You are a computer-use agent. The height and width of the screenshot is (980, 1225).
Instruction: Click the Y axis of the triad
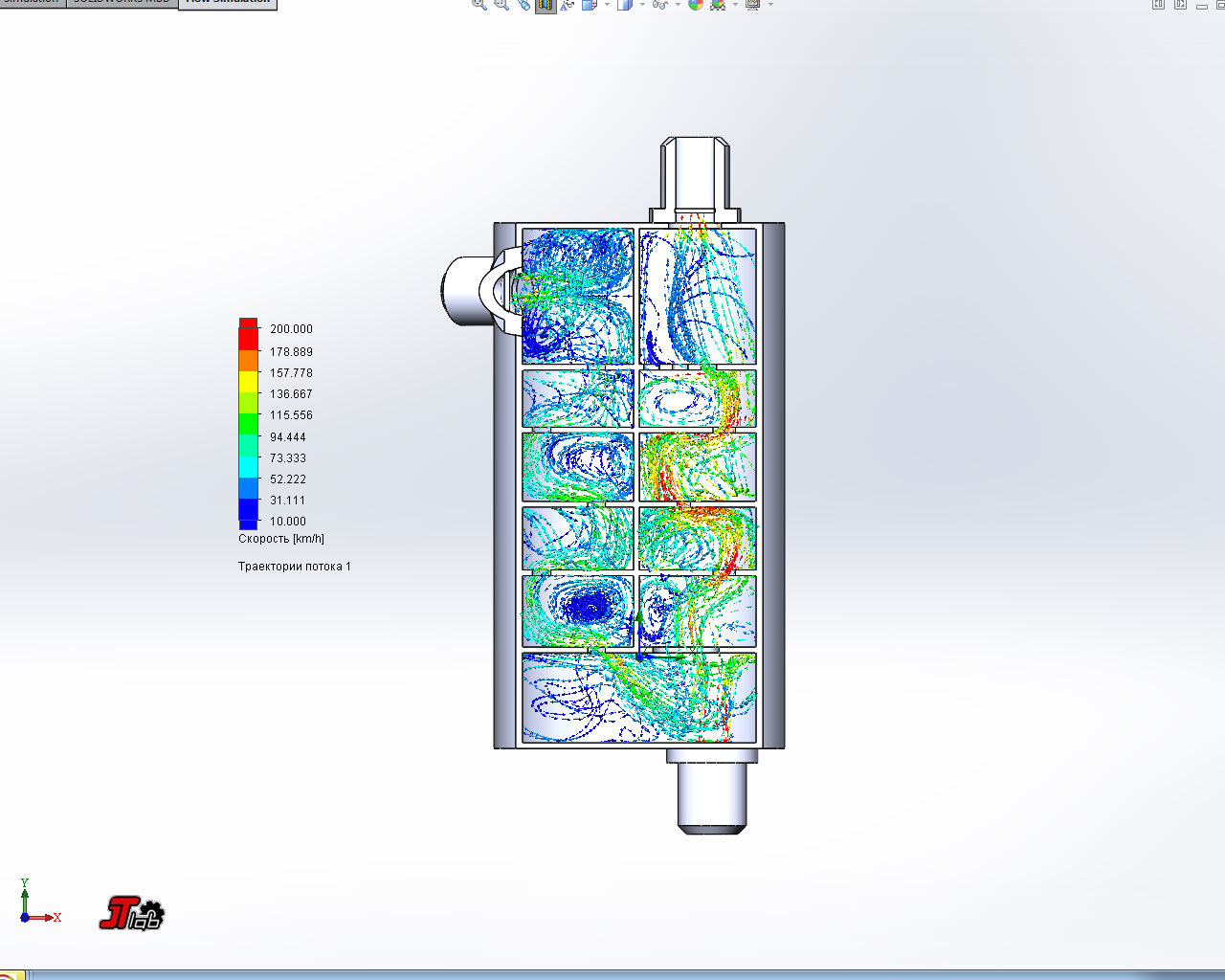(x=25, y=897)
